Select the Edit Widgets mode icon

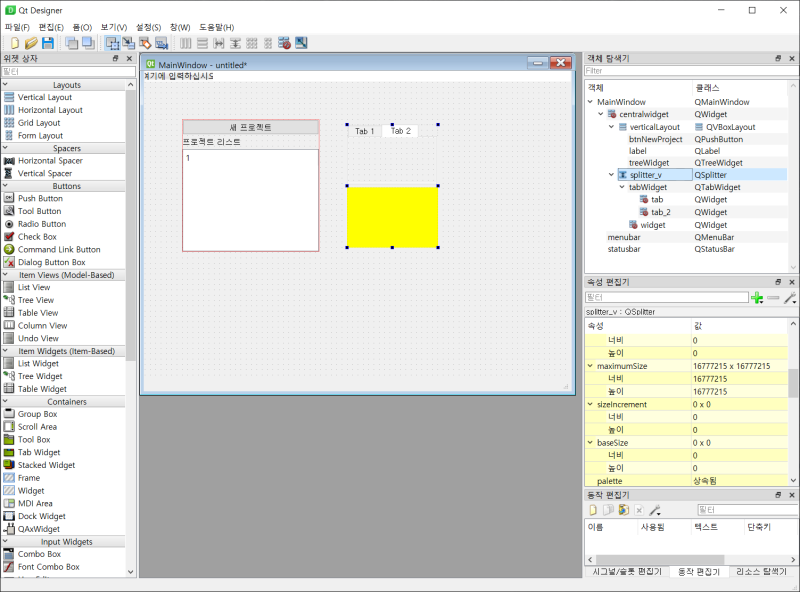coord(112,43)
